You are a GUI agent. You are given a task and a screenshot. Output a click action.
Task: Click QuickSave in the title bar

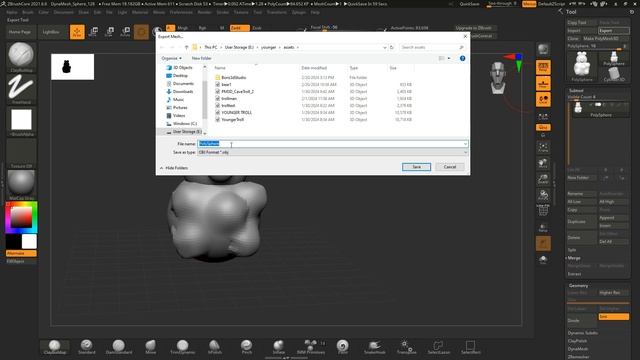click(x=469, y=4)
